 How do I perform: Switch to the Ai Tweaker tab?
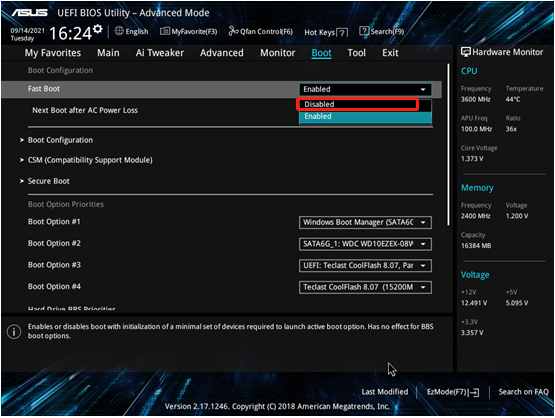[x=160, y=53]
